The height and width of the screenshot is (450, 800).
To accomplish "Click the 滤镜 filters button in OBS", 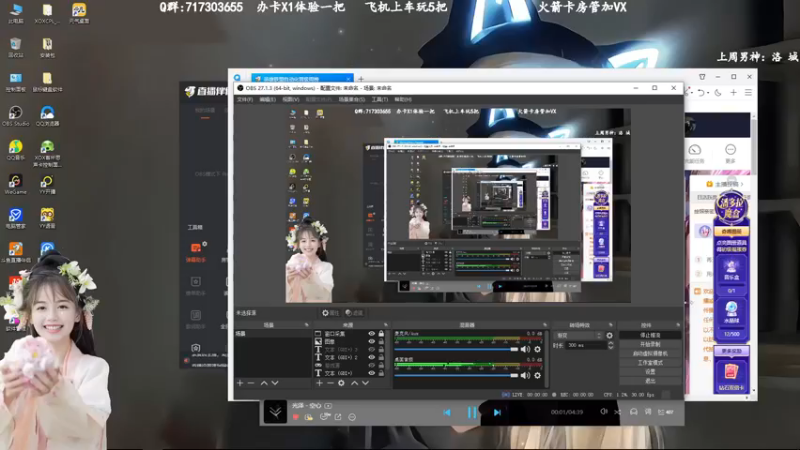I will (354, 313).
